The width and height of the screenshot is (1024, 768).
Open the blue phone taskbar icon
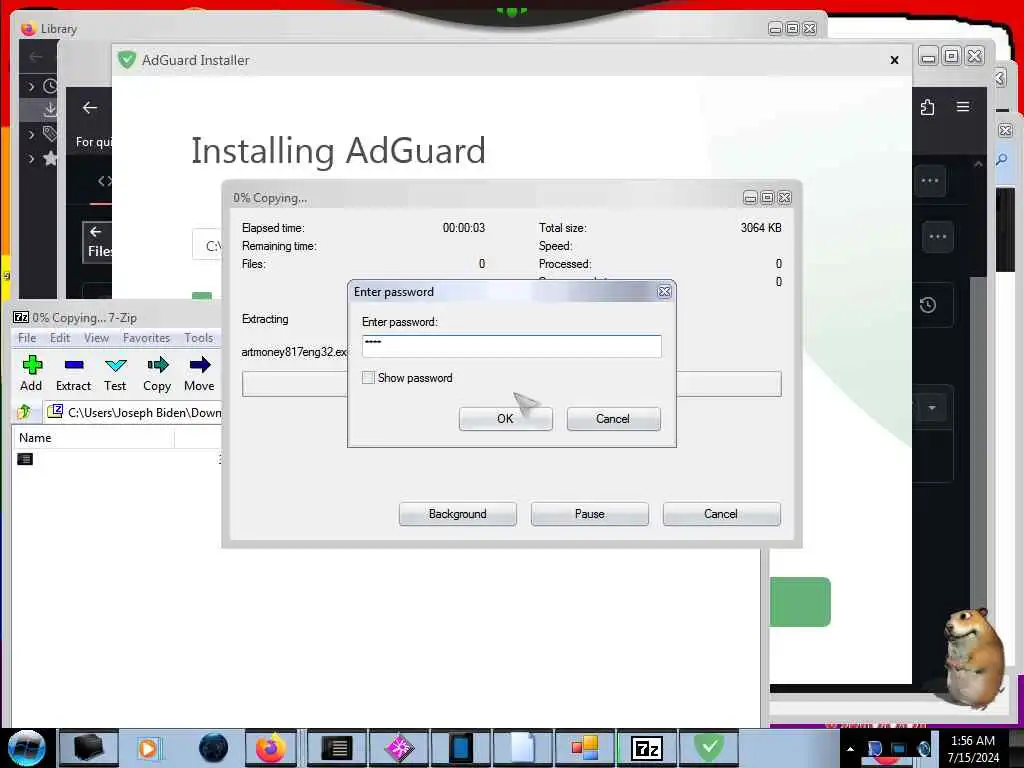(x=460, y=748)
